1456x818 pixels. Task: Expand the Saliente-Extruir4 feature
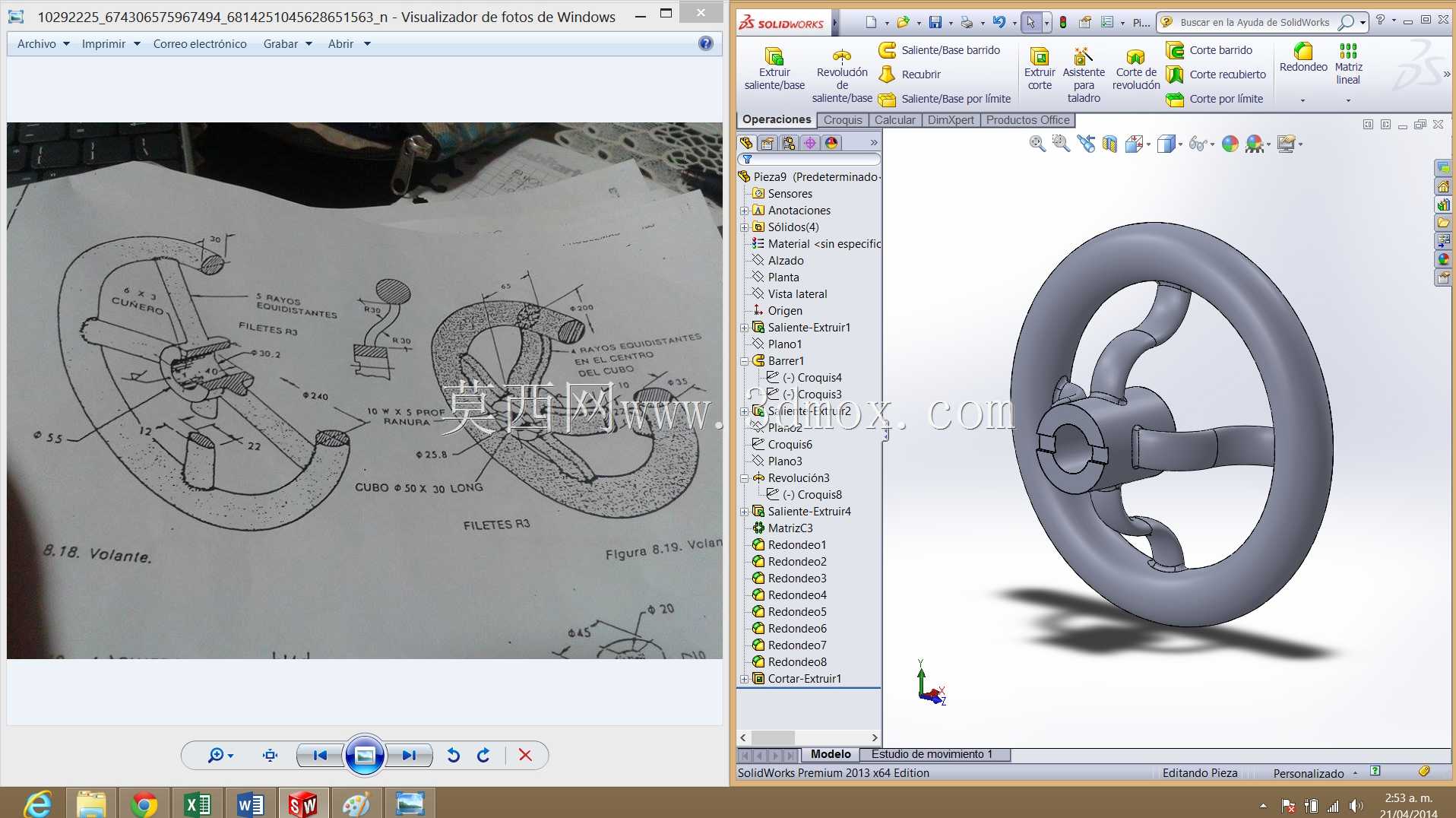(x=744, y=512)
